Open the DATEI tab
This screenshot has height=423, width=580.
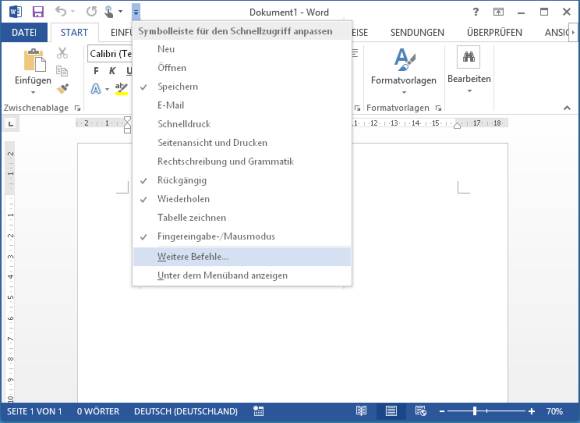tap(24, 33)
